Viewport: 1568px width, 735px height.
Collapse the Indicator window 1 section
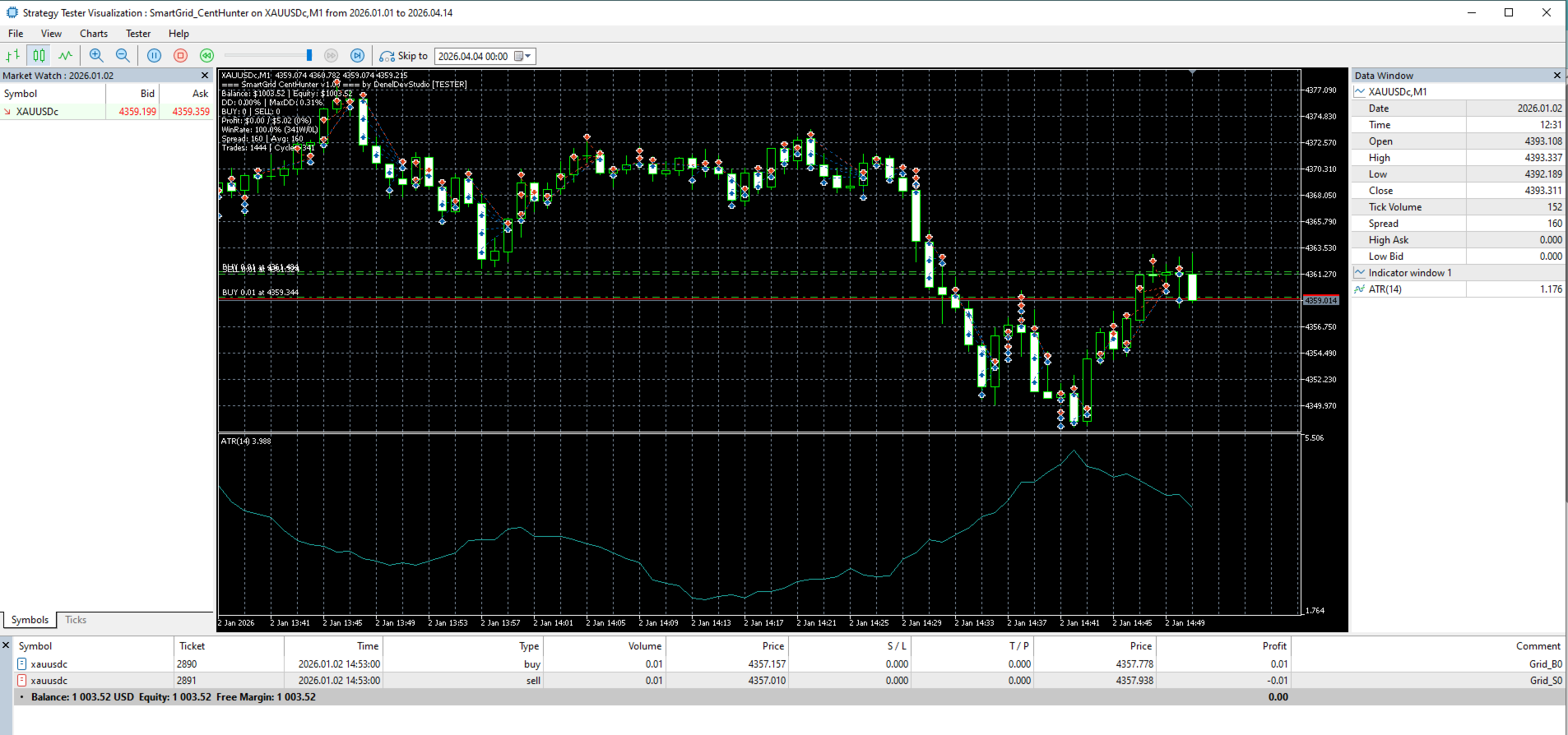coord(1360,273)
